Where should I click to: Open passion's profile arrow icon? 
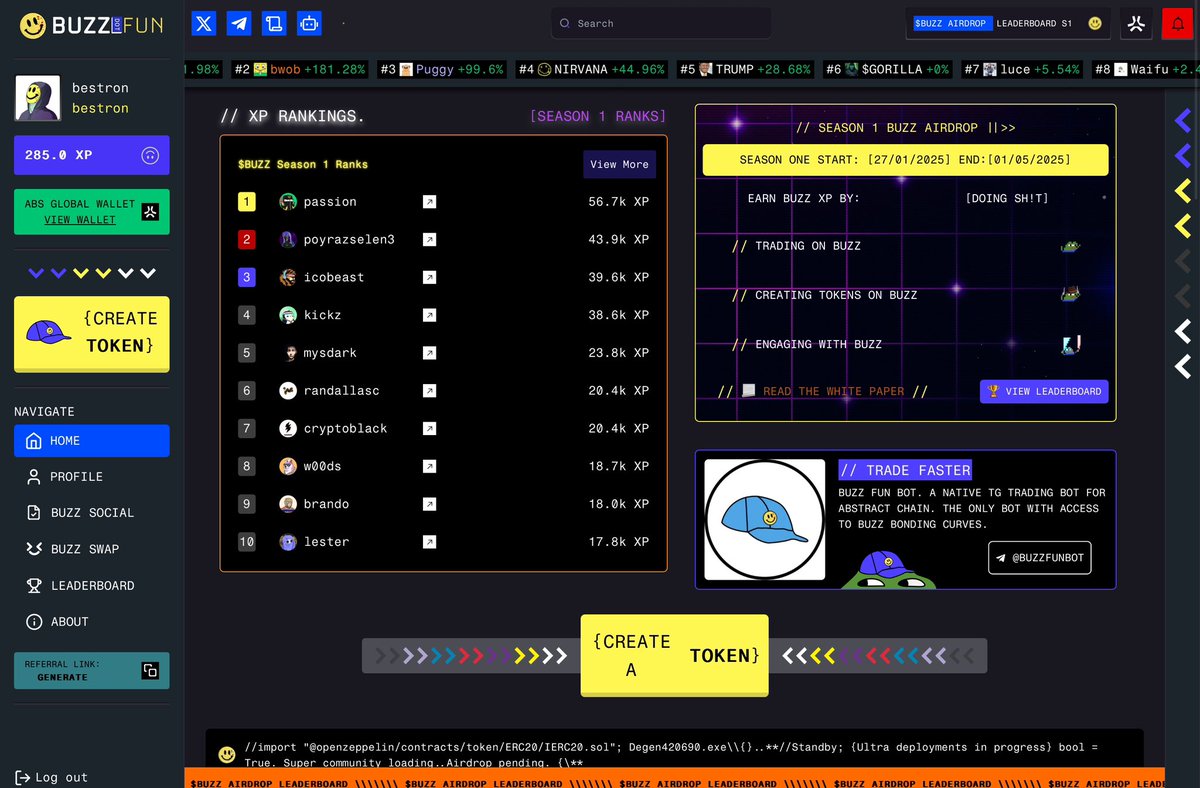pyautogui.click(x=429, y=202)
